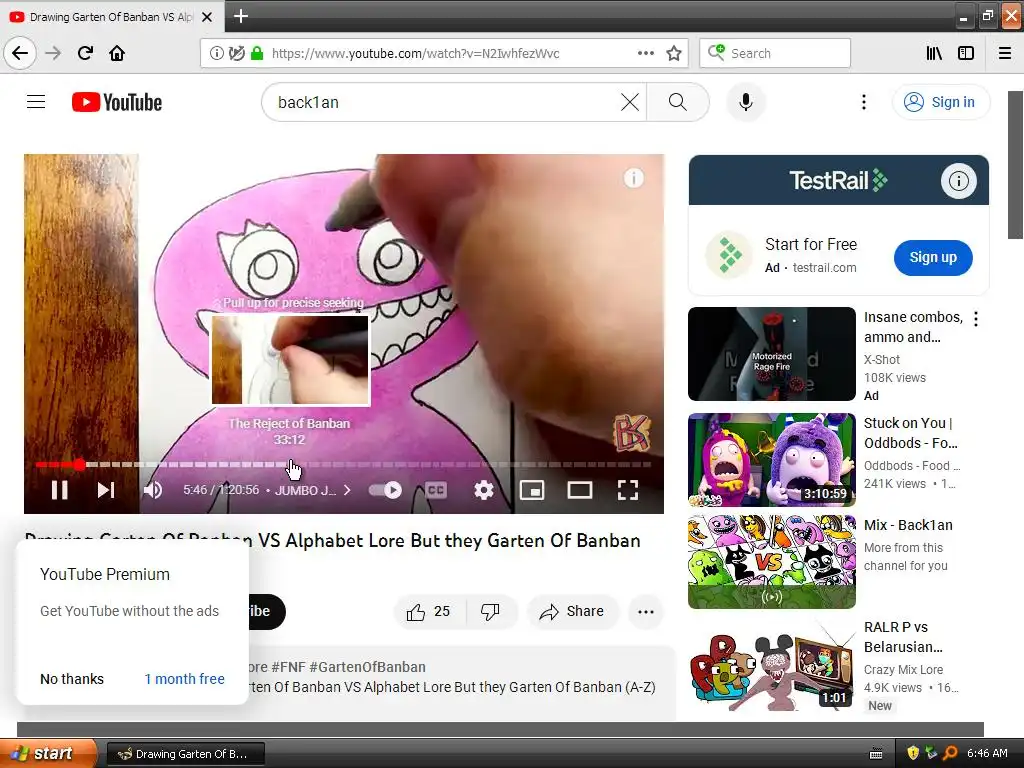Open YouTube guide hamburger menu

(x=36, y=102)
